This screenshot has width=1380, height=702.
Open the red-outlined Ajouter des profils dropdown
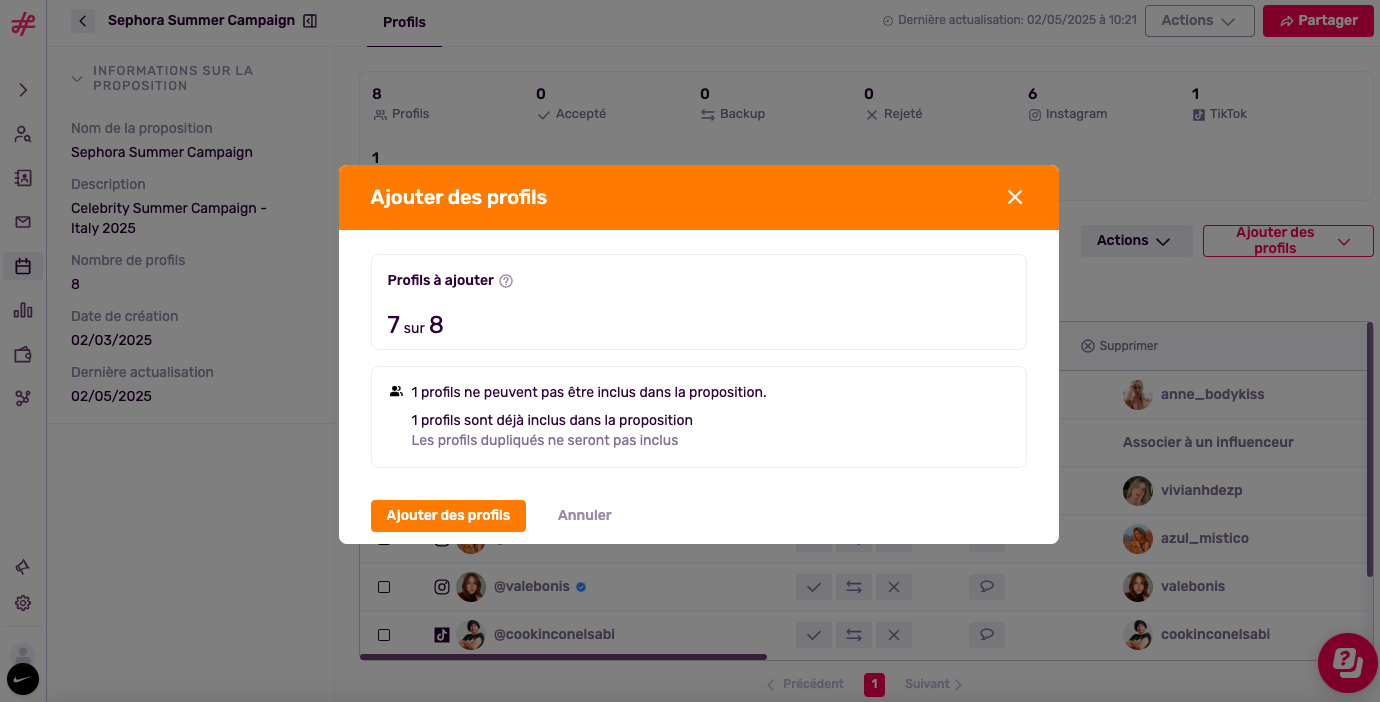coord(1288,240)
